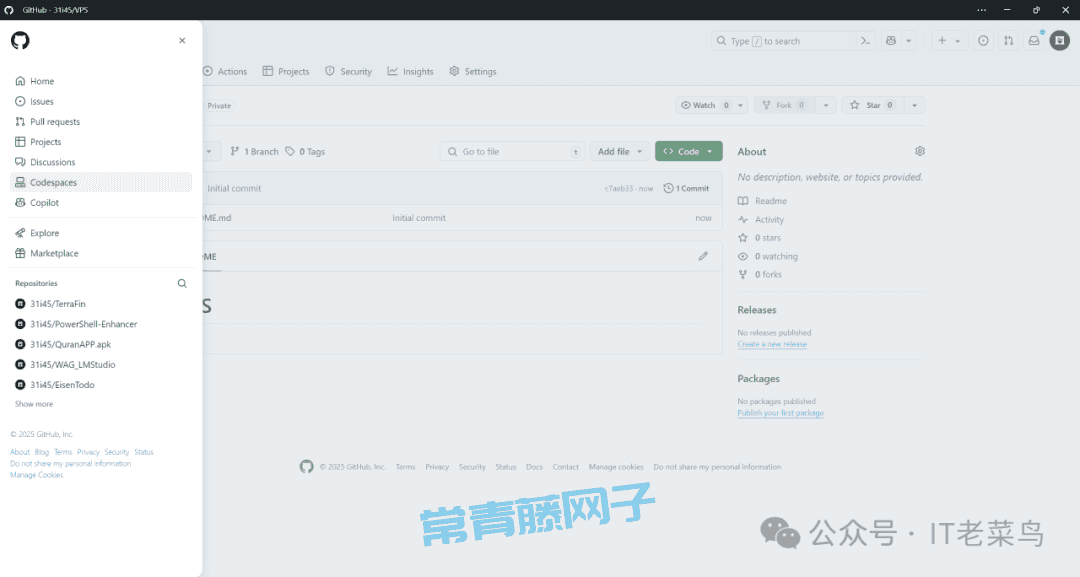
Task: Open the command palette icon
Action: click(x=866, y=41)
